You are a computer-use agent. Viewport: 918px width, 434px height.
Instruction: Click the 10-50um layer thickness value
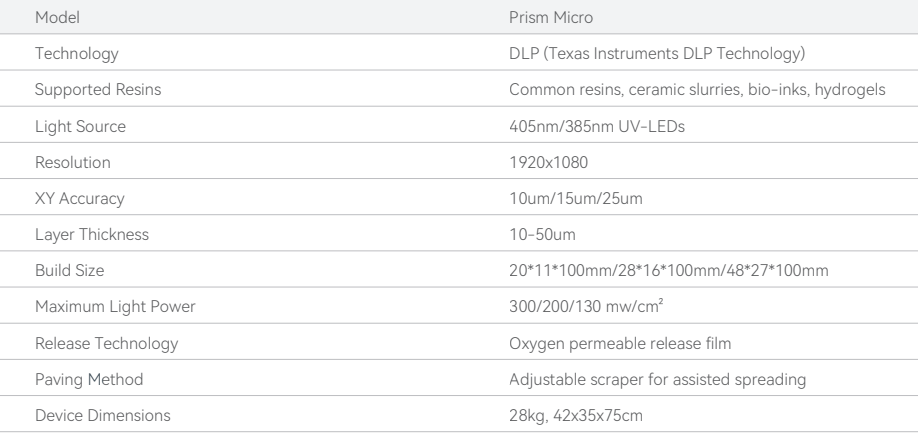(538, 235)
